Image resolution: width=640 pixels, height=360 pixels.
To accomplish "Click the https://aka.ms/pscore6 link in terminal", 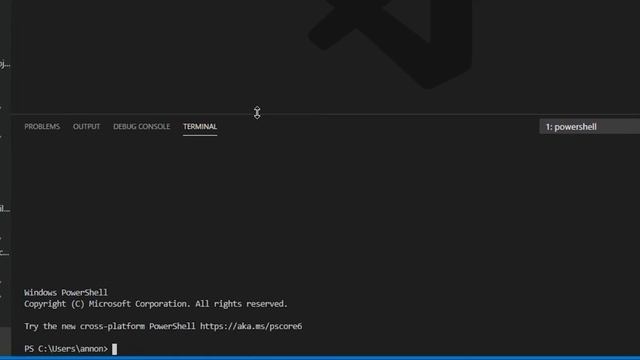I will click(251, 326).
